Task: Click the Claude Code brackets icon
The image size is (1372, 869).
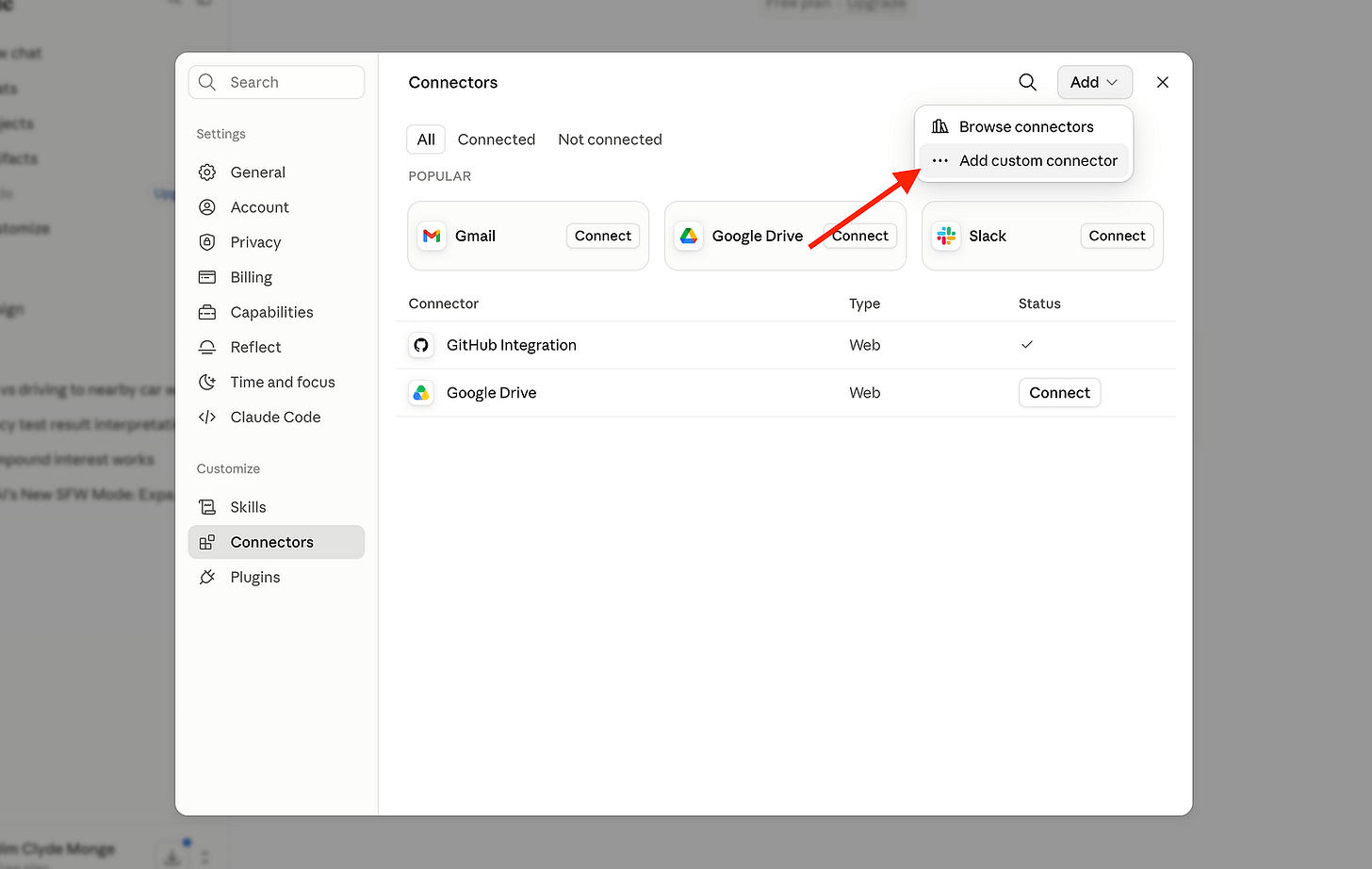Action: pyautogui.click(x=207, y=417)
